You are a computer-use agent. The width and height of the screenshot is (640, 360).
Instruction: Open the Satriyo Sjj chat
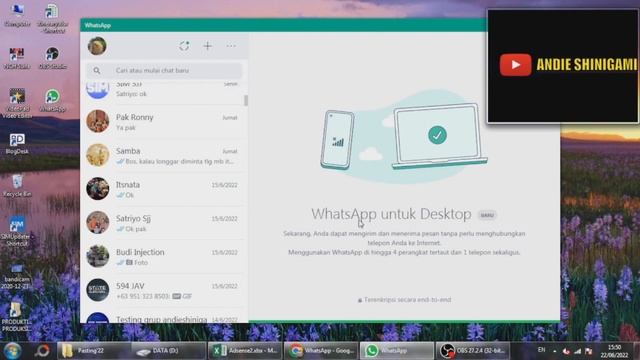tap(164, 223)
